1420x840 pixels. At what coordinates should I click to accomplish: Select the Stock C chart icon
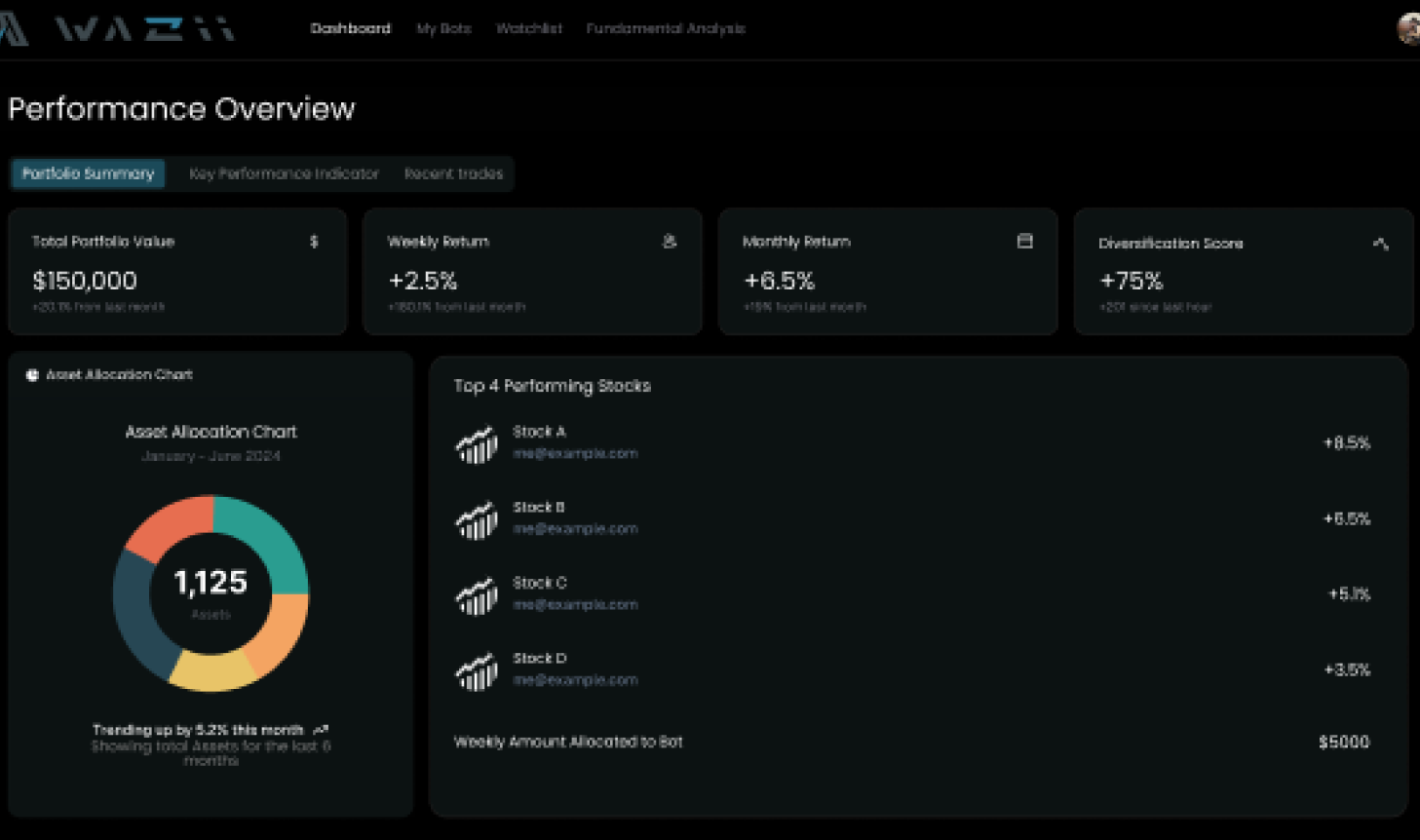(477, 594)
